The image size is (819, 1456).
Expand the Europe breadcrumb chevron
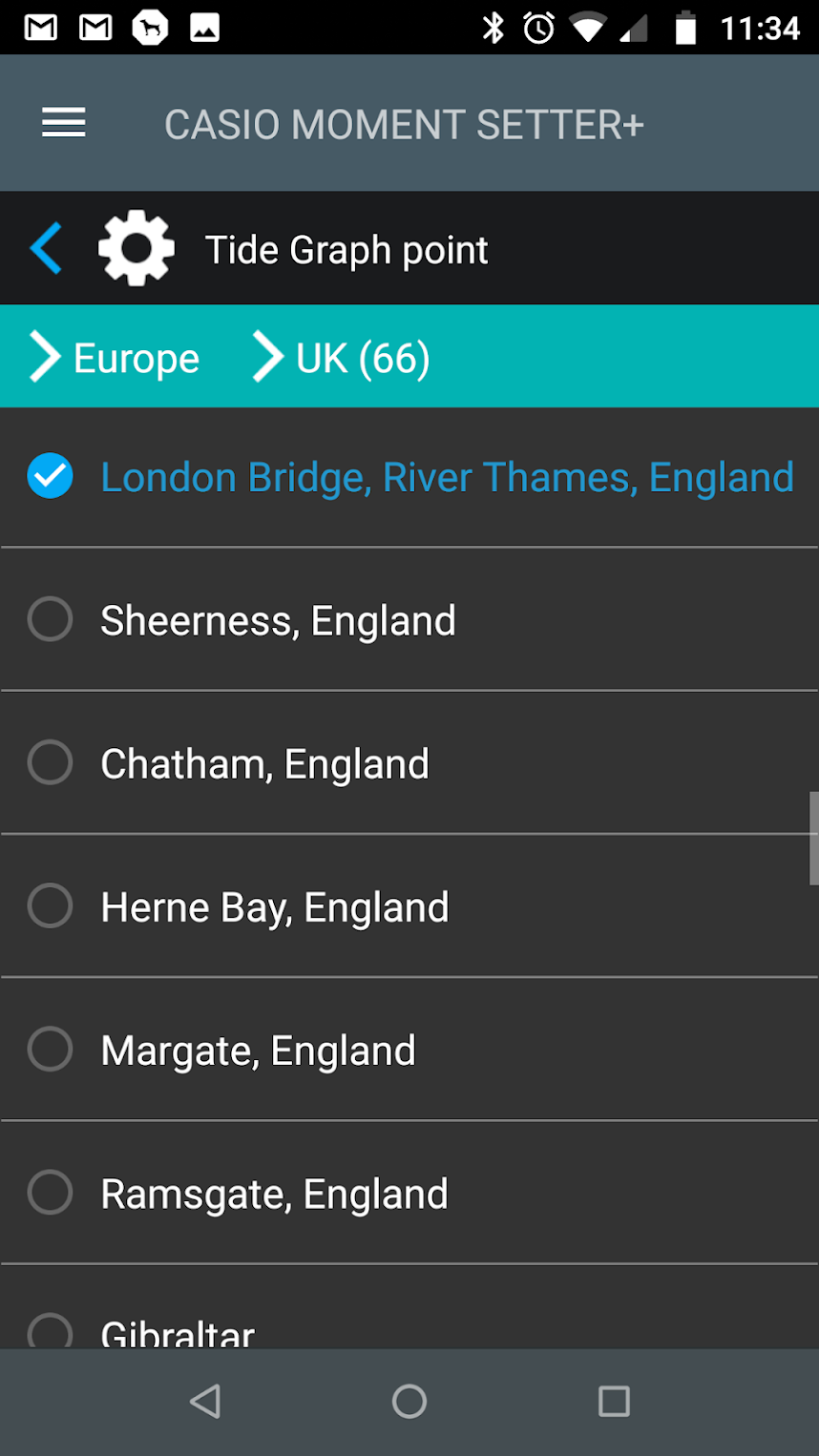44,358
